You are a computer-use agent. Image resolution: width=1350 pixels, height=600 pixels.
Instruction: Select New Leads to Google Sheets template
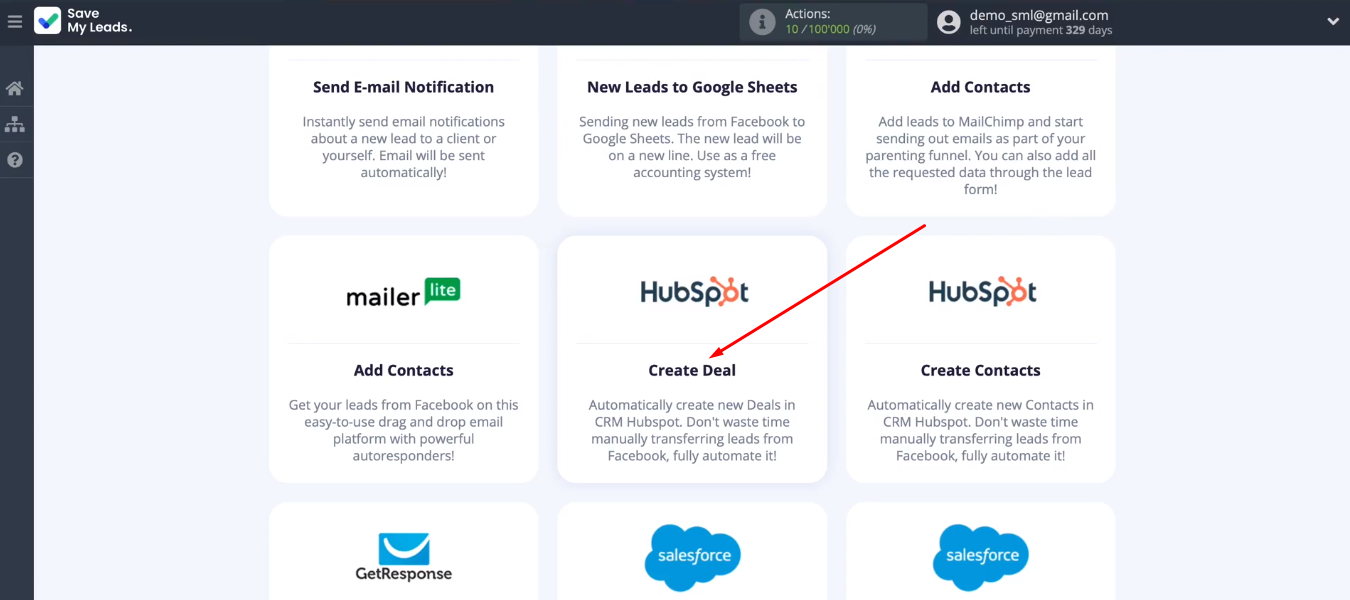[692, 87]
